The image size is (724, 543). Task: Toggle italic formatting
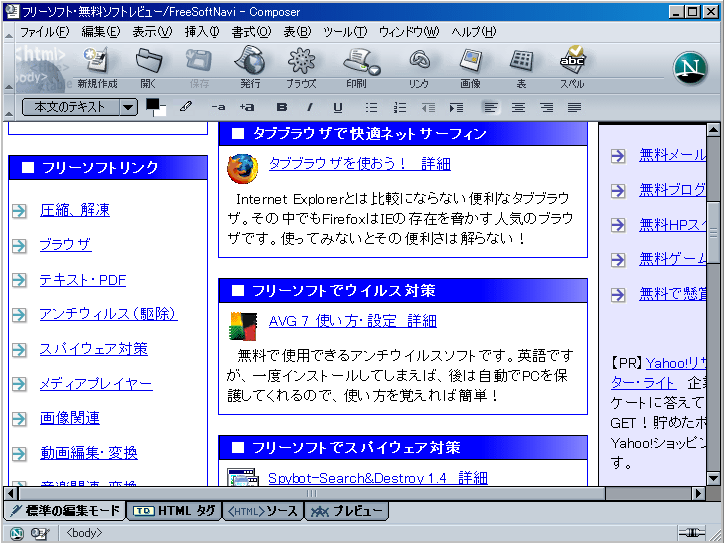pyautogui.click(x=309, y=107)
